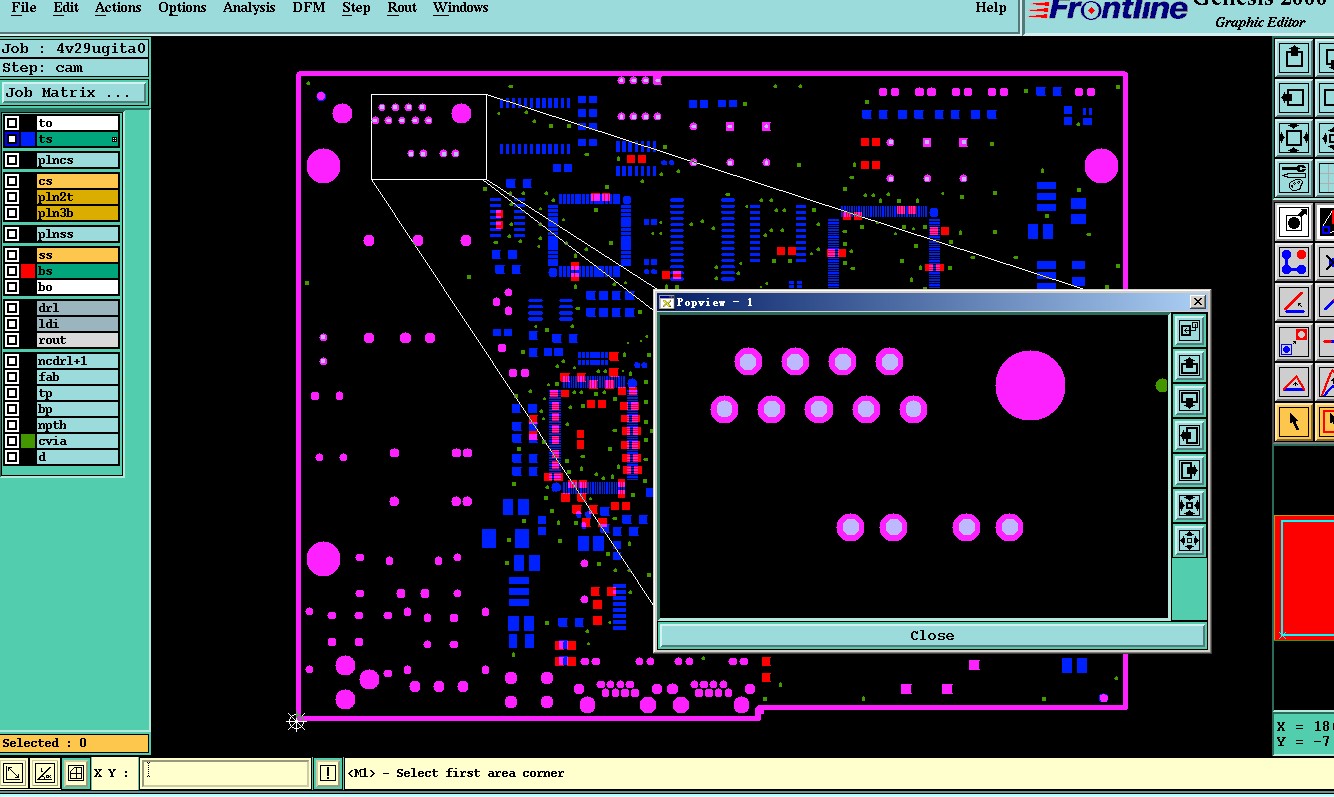The height and width of the screenshot is (797, 1334).
Task: Select the 'rout' layer name
Action: pyautogui.click(x=77, y=341)
